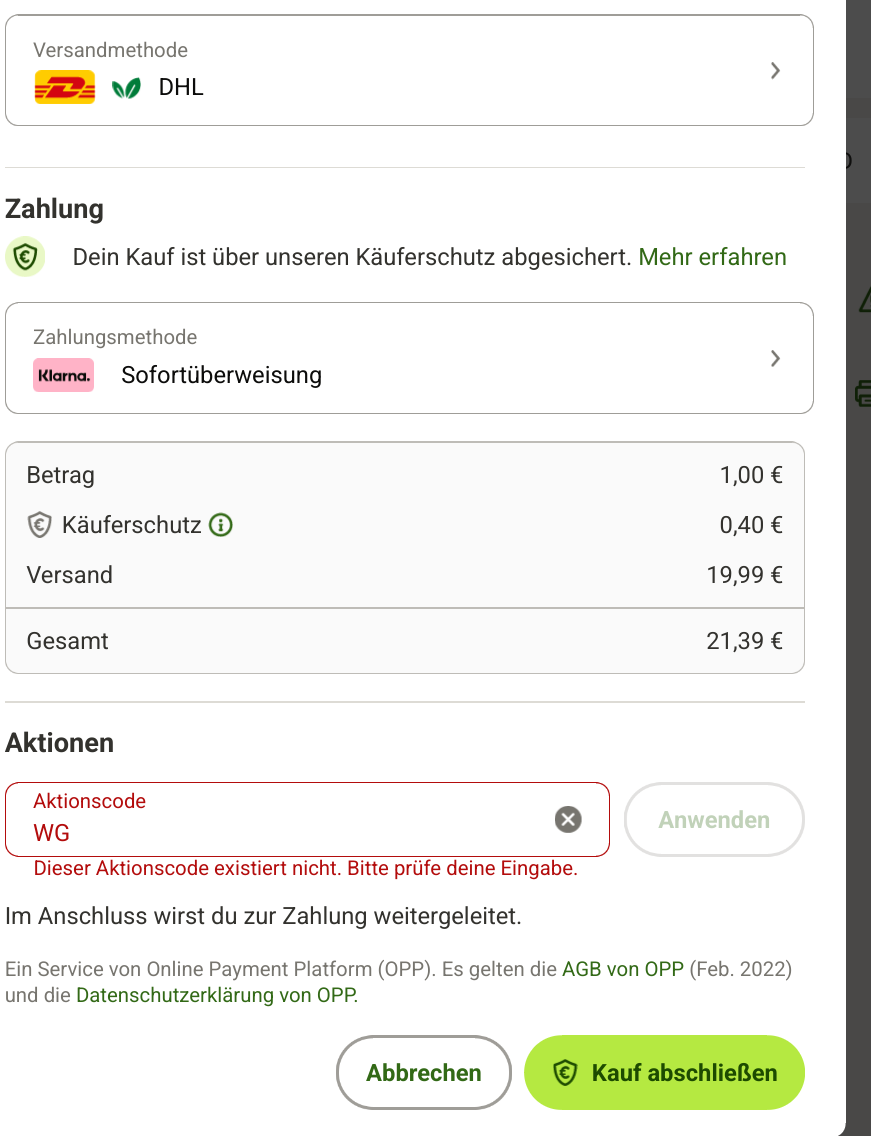Screen dimensions: 871x1136
Task: Click Kauf abschließen button
Action: coord(664,1072)
